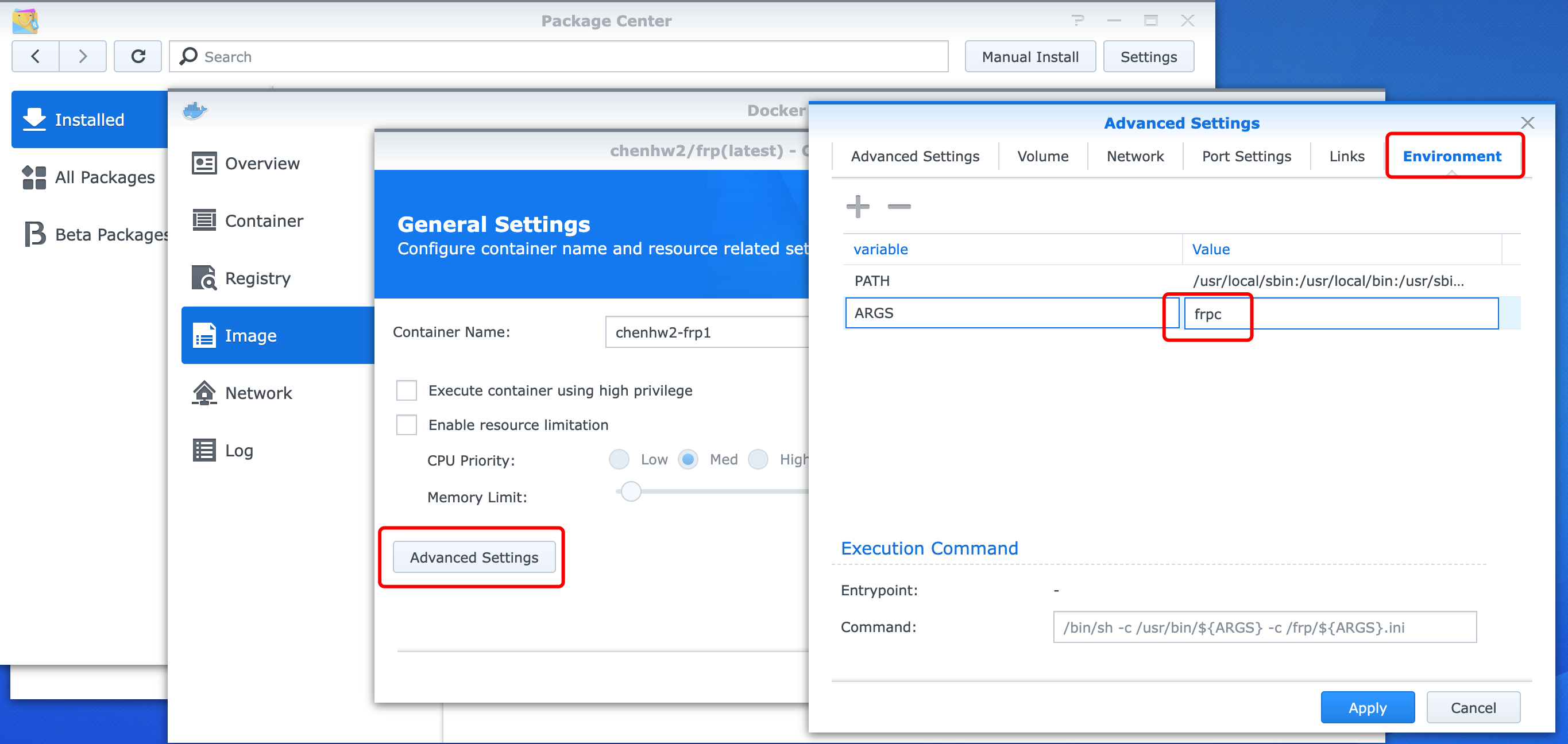Open Docker Log section
1568x744 pixels.
[x=238, y=450]
